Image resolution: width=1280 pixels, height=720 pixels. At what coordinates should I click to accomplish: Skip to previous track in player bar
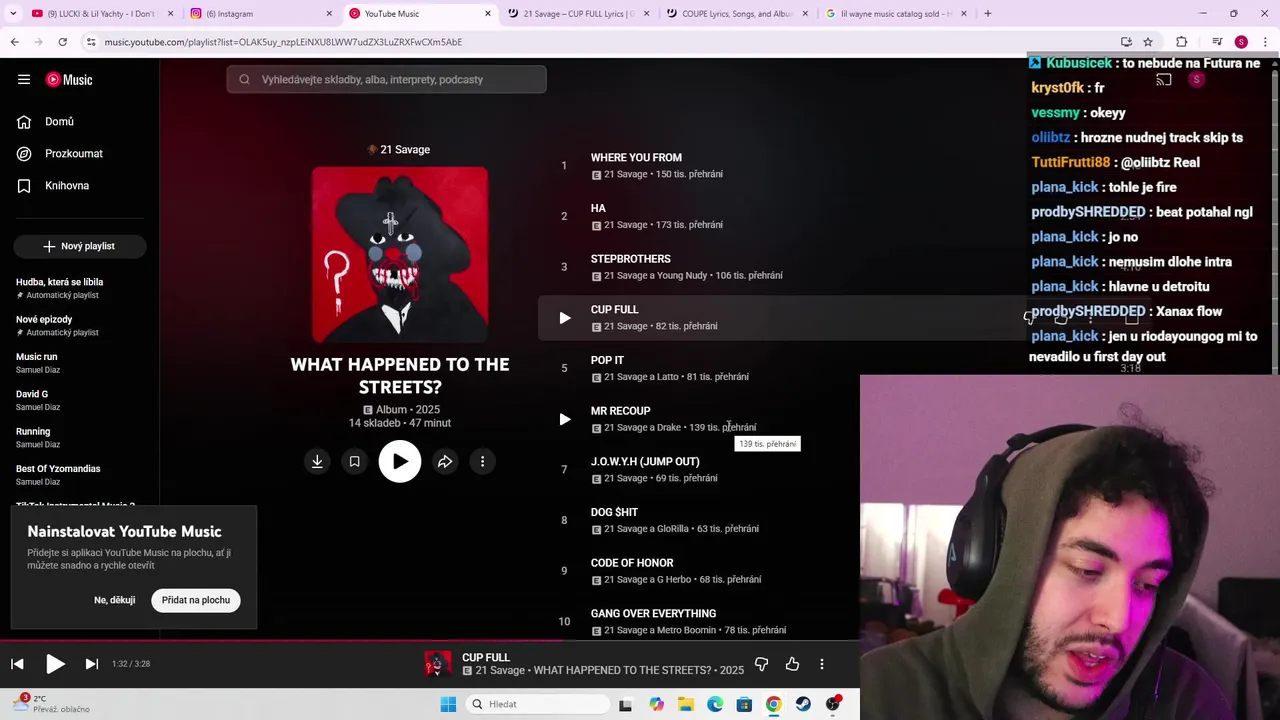pos(17,664)
